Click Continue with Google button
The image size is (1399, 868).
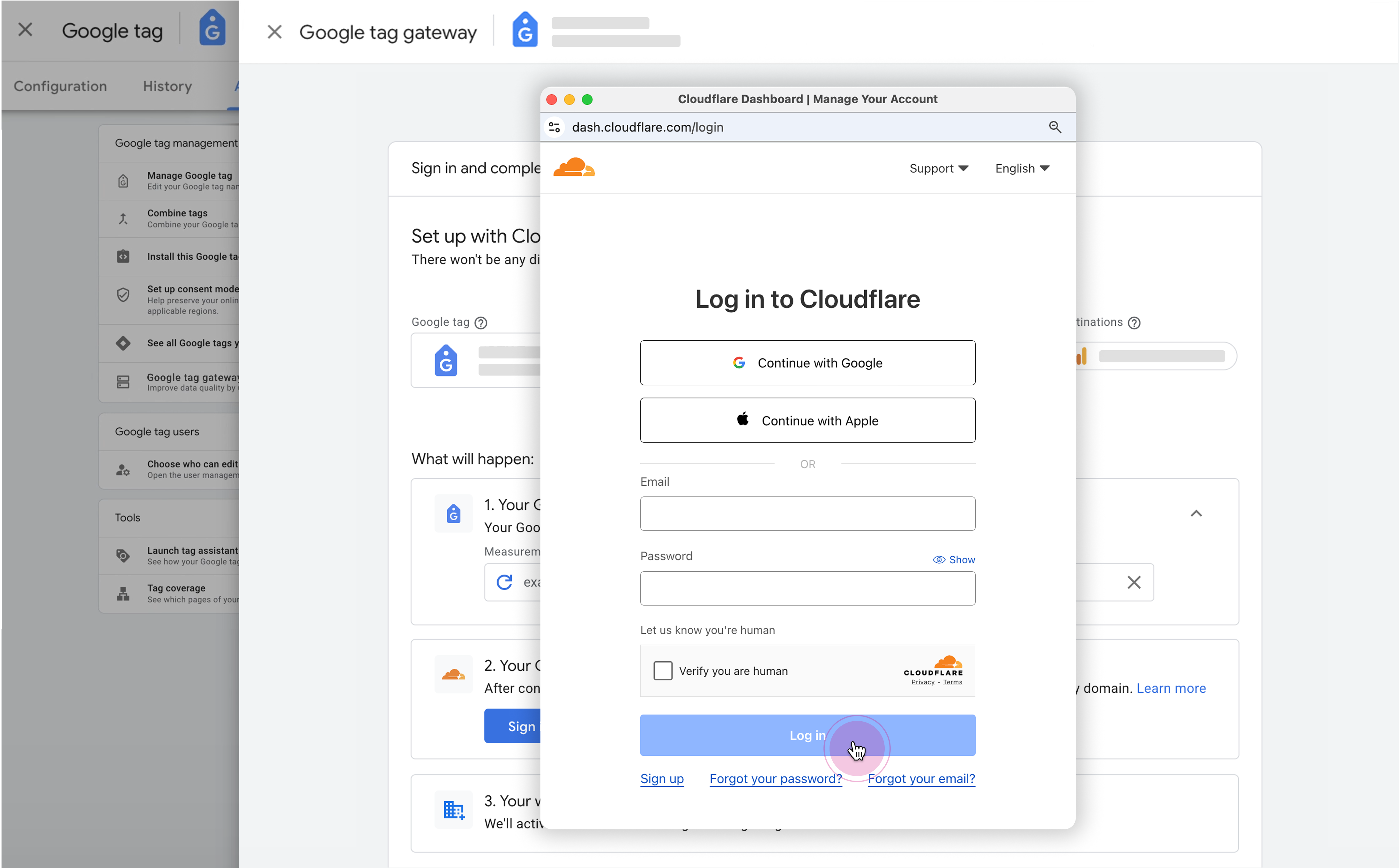807,363
